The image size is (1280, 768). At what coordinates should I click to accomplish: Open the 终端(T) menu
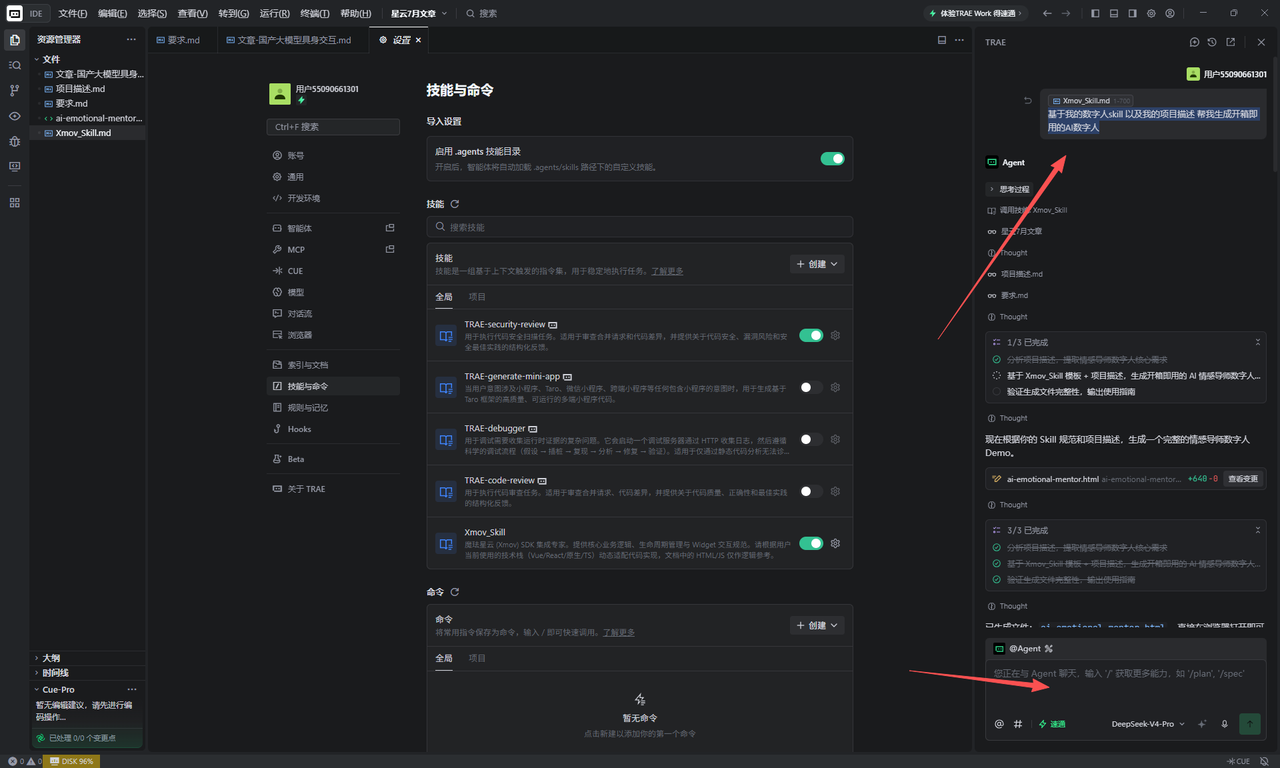(315, 14)
